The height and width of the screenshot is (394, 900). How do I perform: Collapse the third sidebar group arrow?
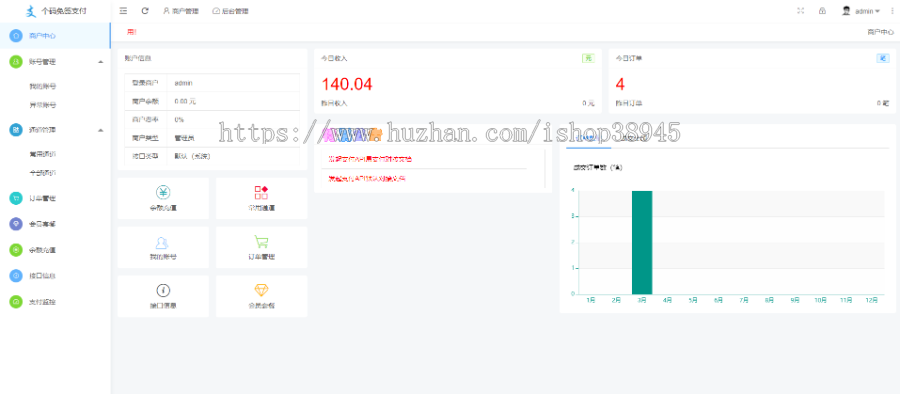tap(100, 130)
